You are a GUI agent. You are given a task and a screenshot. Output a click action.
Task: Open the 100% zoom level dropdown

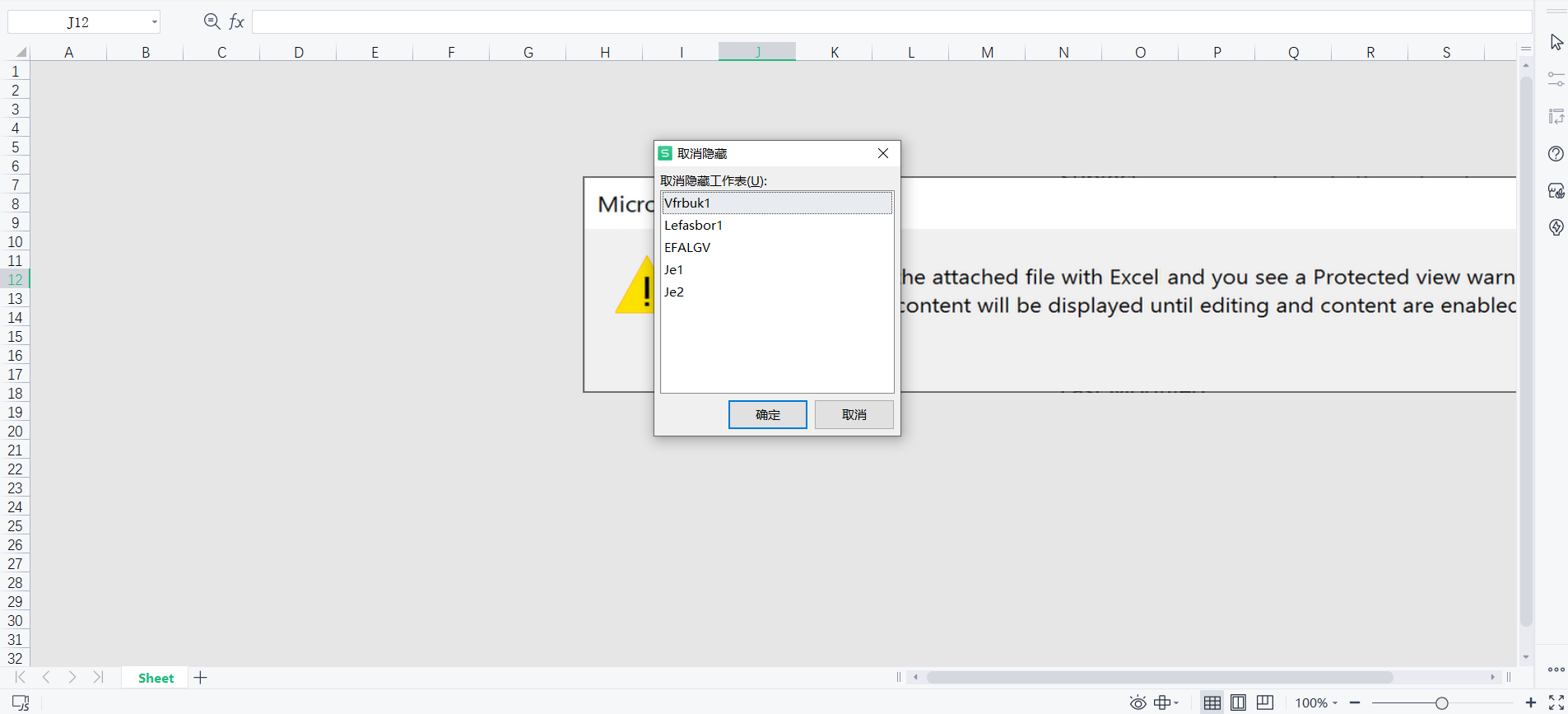tap(1316, 702)
